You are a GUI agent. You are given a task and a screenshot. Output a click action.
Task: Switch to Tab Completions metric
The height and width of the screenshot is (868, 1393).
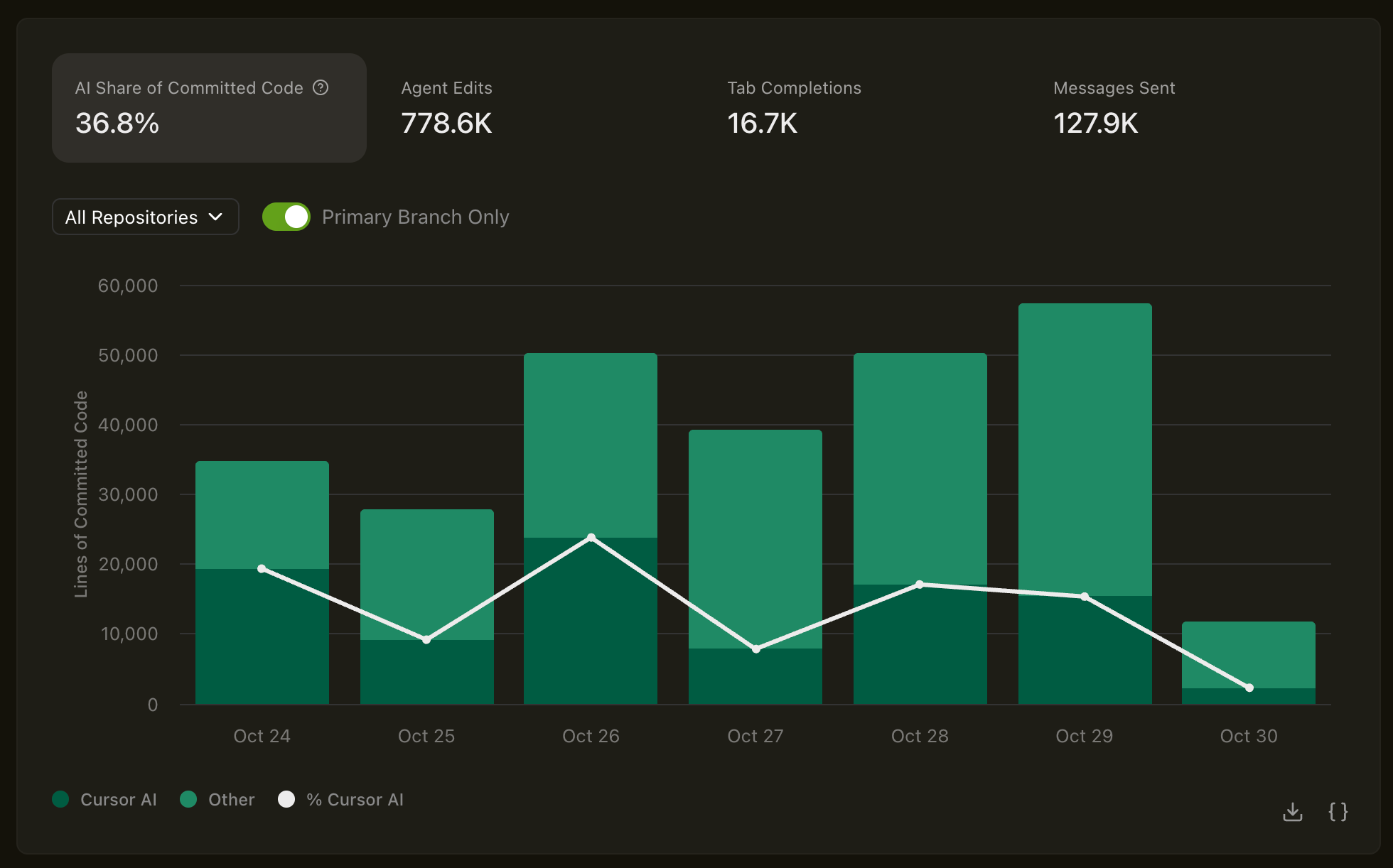tap(793, 108)
